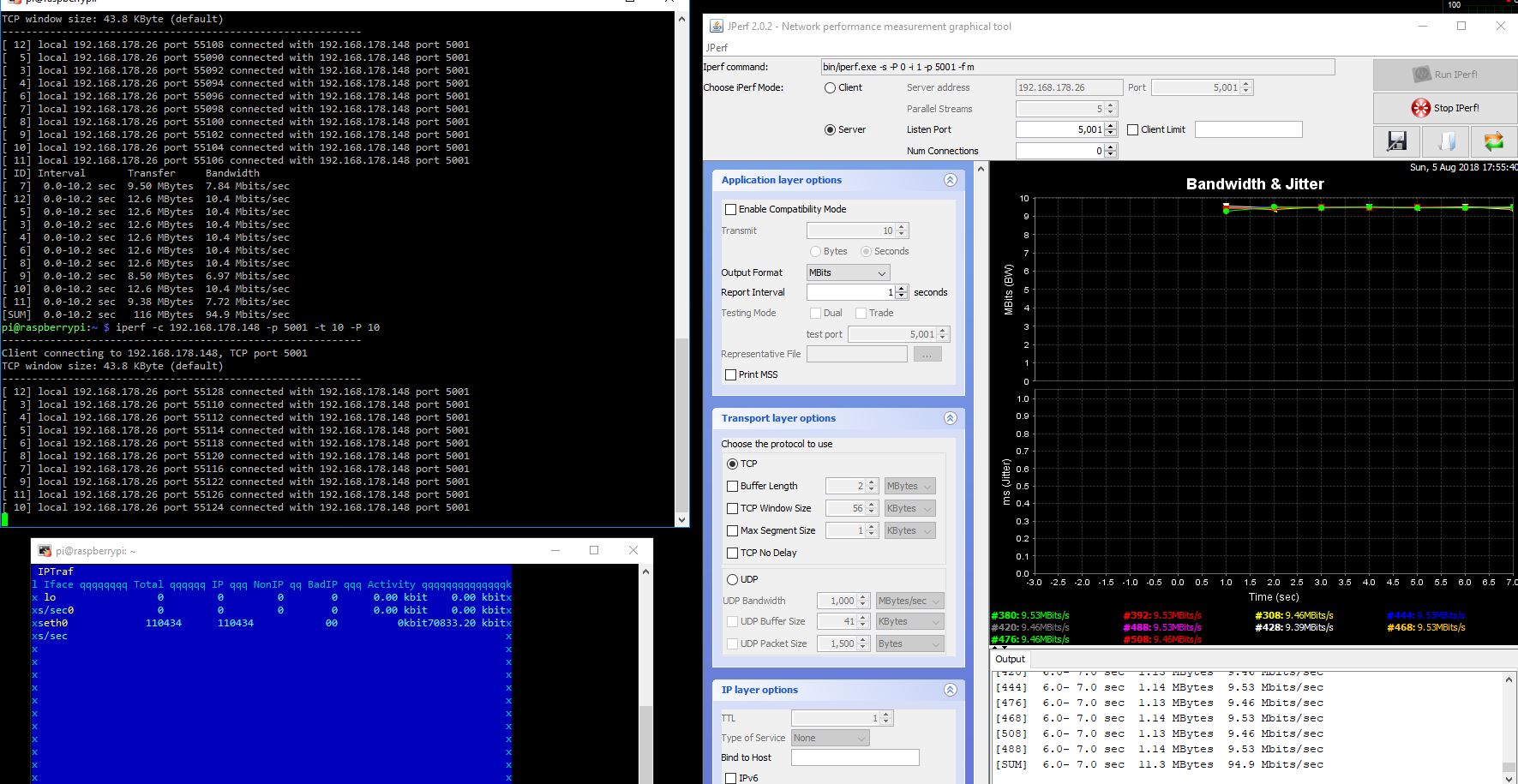The width and height of the screenshot is (1518, 784).
Task: Tick the IPv6 checkbox
Action: (x=730, y=778)
